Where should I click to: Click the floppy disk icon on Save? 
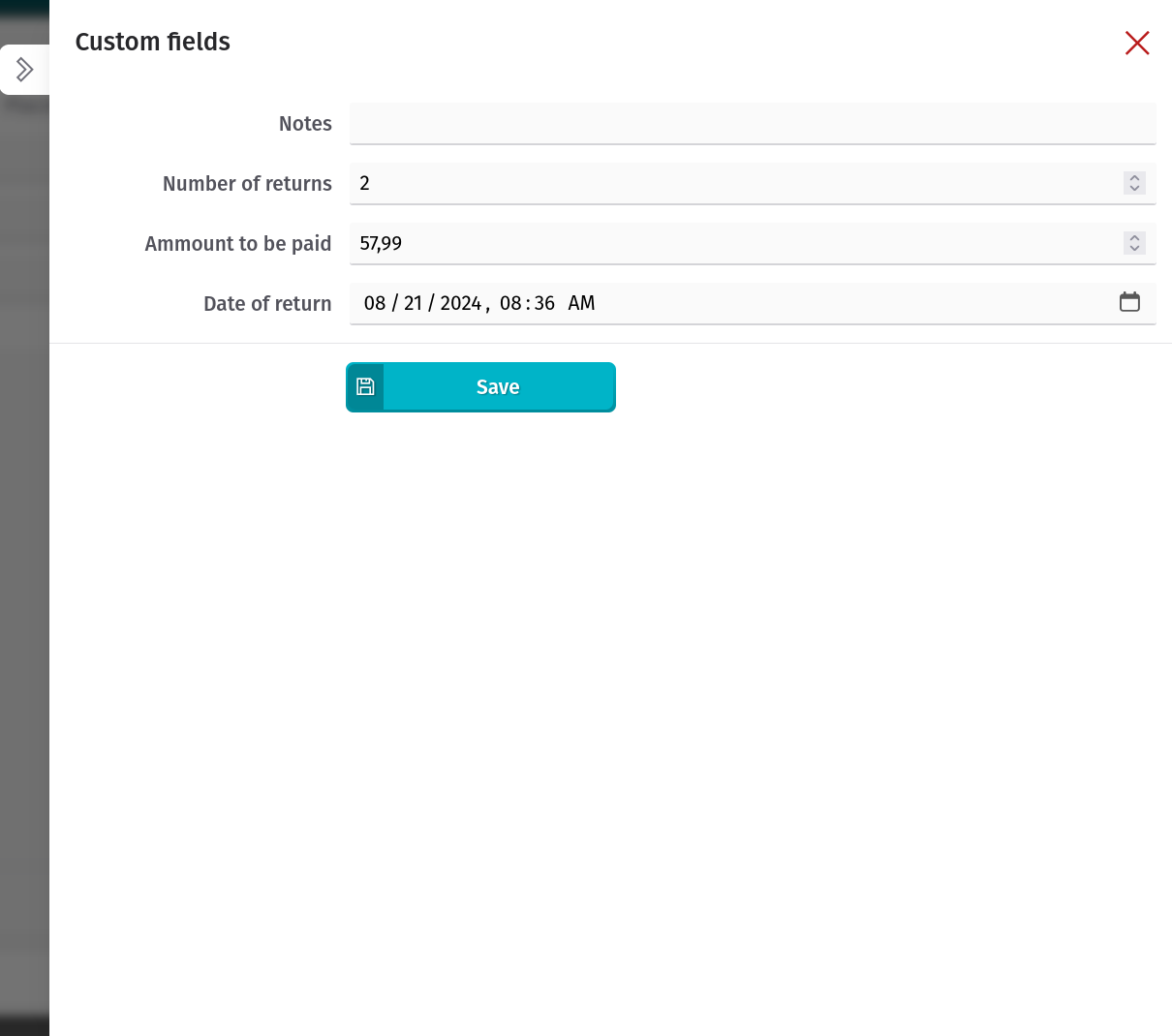[365, 387]
